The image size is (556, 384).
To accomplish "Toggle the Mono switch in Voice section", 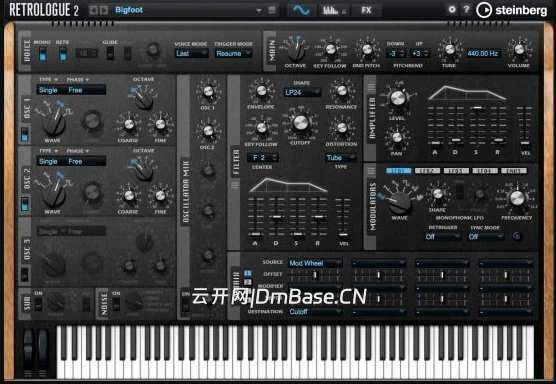I will 42,54.
